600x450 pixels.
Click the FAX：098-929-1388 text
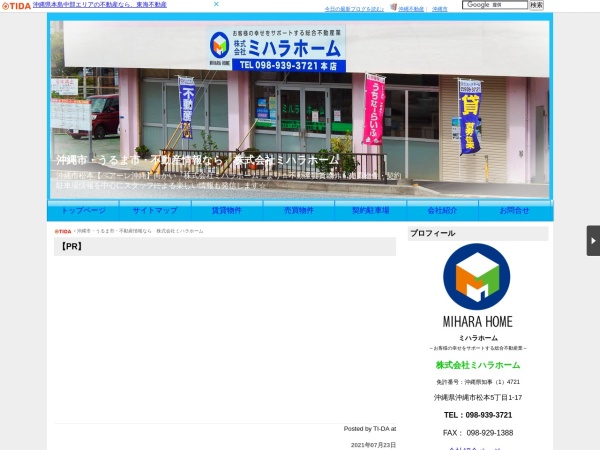[478, 433]
